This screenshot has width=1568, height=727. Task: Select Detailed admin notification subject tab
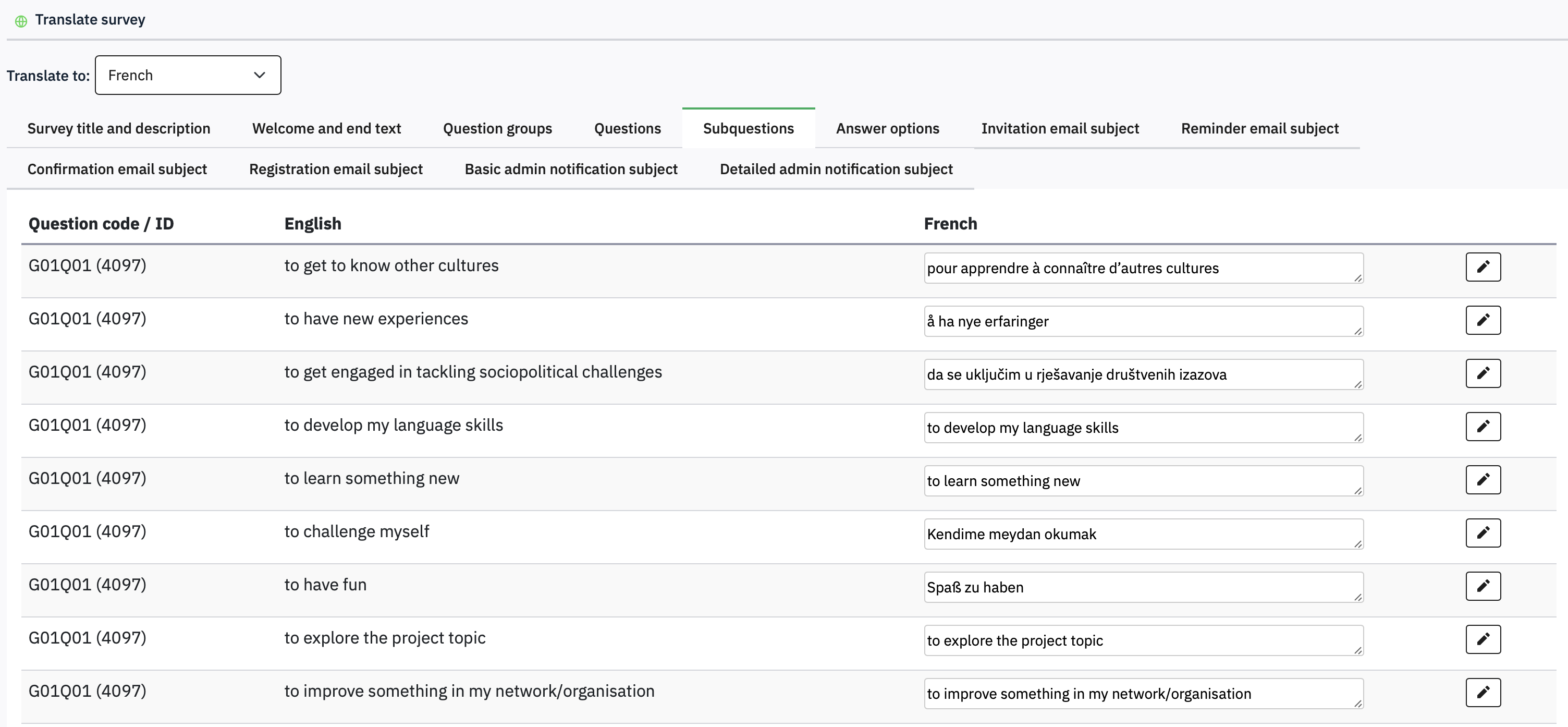(836, 169)
